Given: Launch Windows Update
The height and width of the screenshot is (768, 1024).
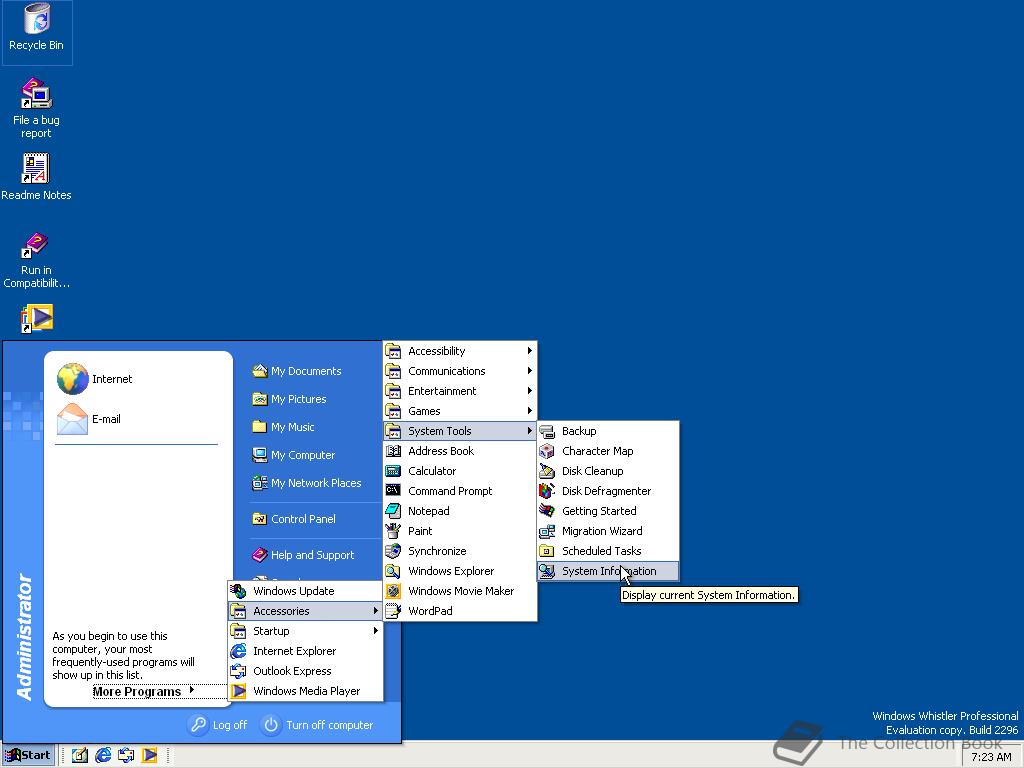Looking at the screenshot, I should (x=306, y=591).
